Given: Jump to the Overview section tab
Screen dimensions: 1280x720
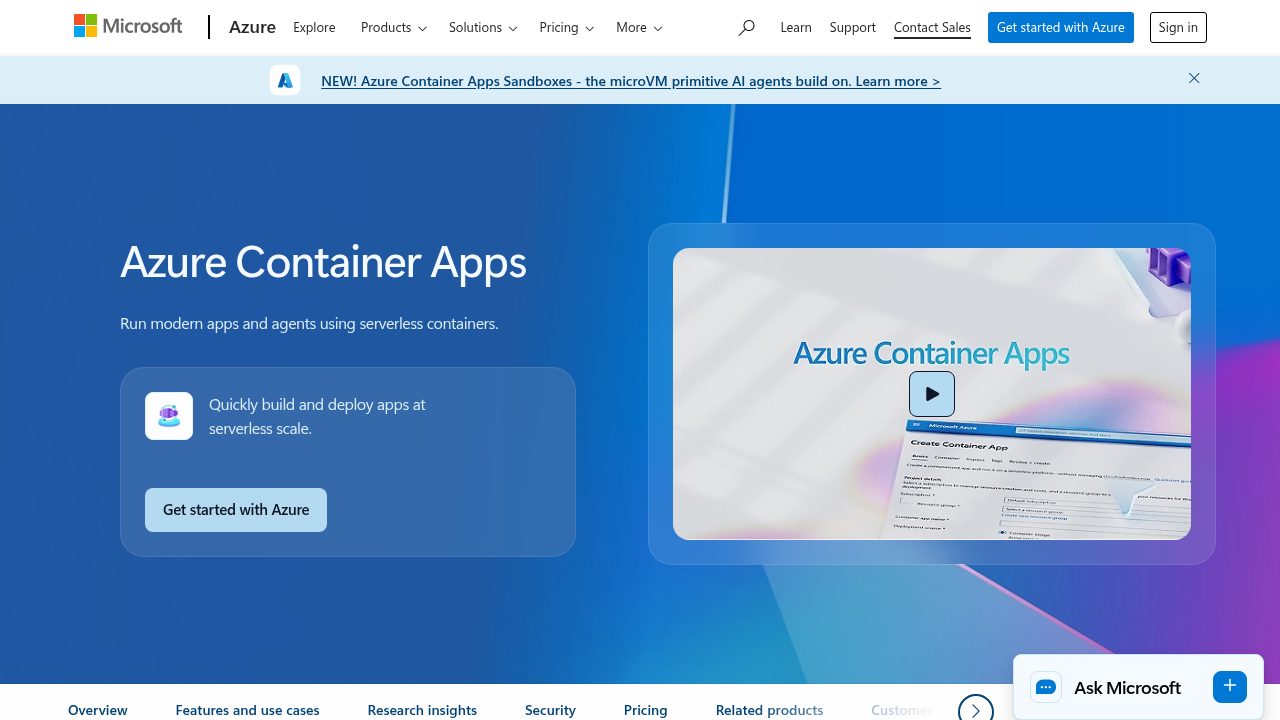Looking at the screenshot, I should point(98,710).
